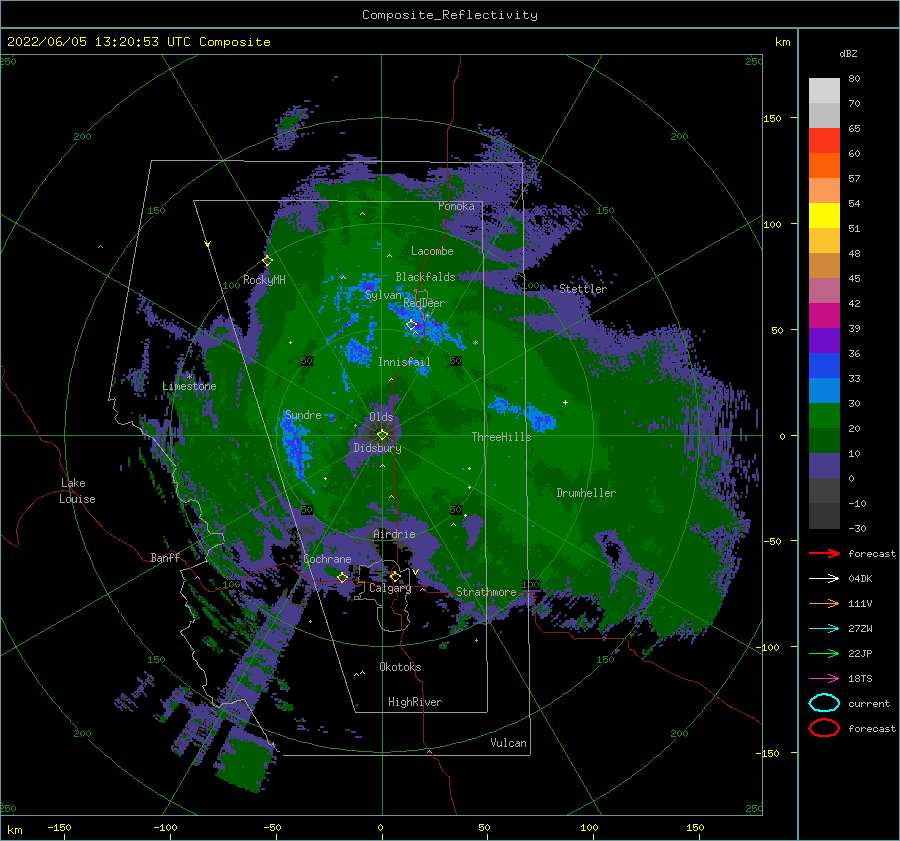This screenshot has width=900, height=841.
Task: Click the RockyMH label
Action: click(264, 280)
